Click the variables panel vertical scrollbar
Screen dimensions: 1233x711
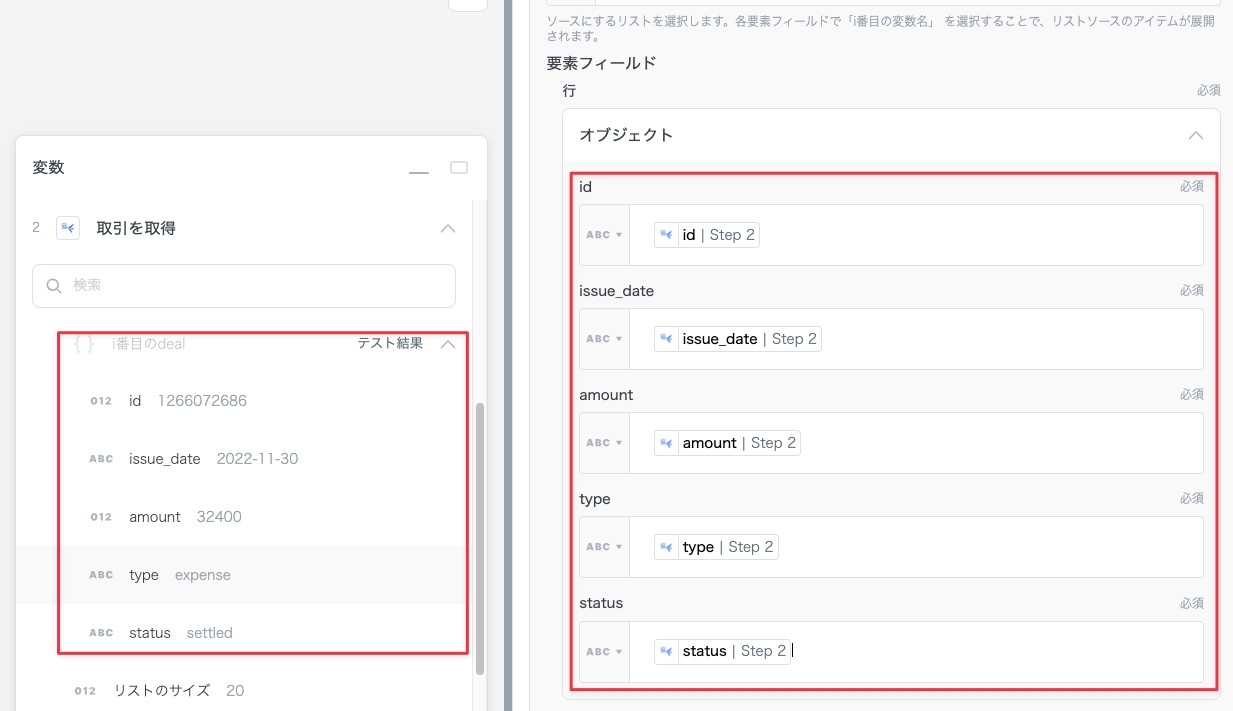480,538
